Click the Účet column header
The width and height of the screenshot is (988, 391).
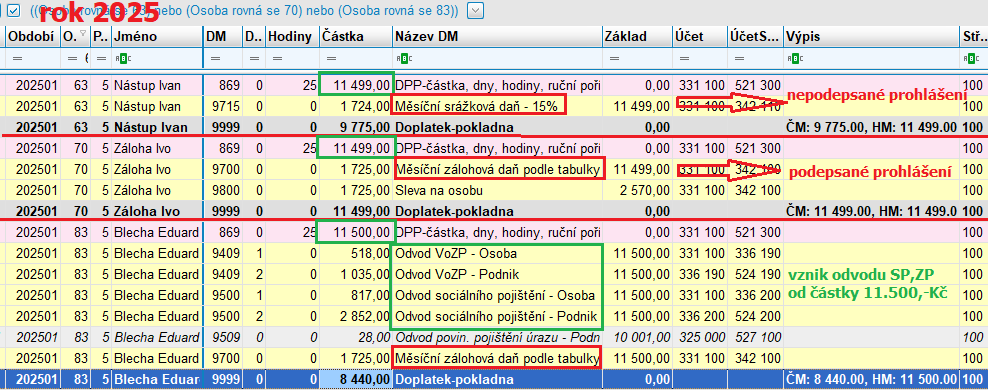click(x=699, y=37)
